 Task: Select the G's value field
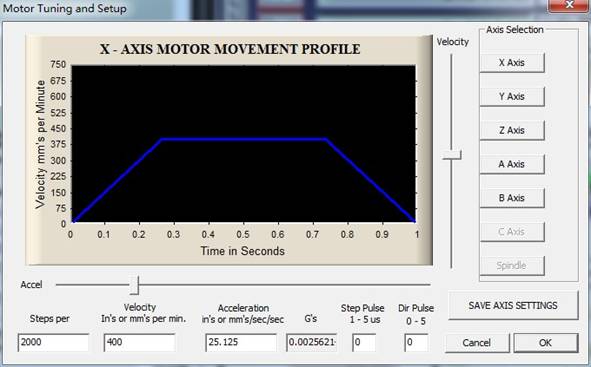click(311, 343)
